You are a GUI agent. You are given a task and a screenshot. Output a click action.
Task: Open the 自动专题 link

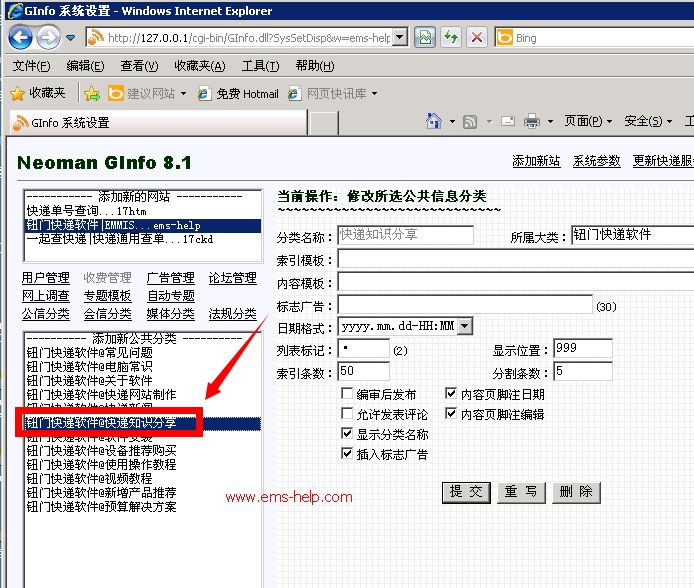171,296
